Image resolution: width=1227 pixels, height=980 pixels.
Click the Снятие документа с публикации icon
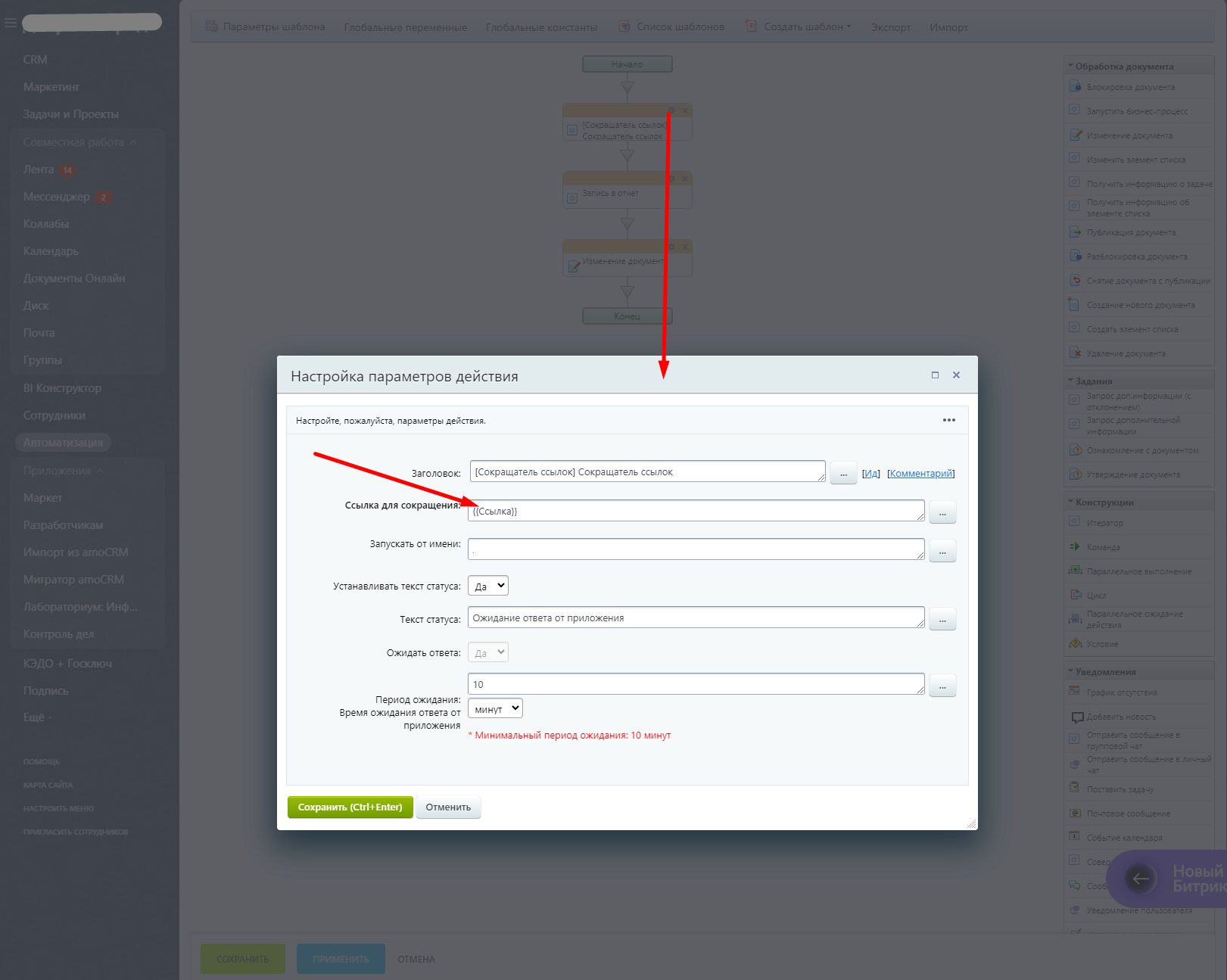[x=1075, y=280]
